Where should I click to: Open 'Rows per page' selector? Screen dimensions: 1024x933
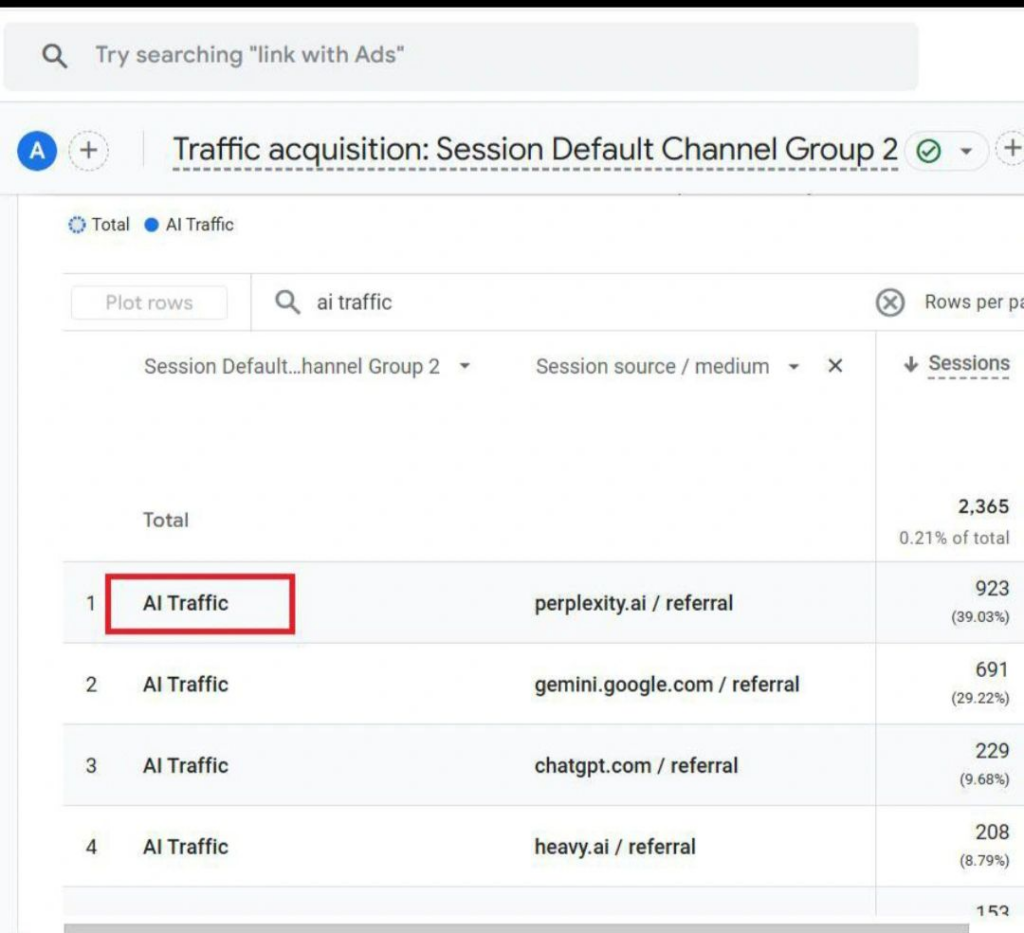pos(974,302)
